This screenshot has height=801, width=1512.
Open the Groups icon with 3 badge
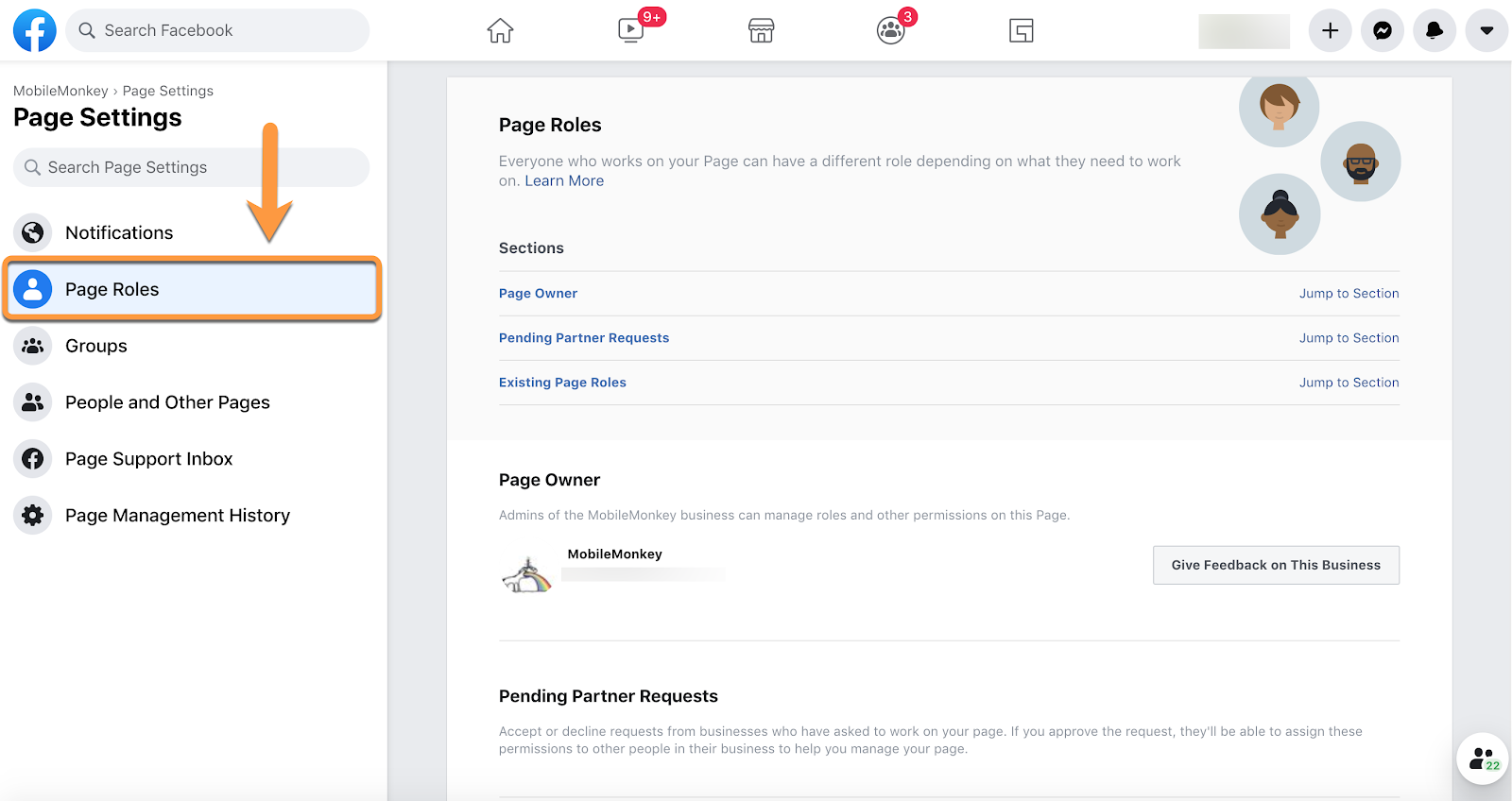[890, 31]
